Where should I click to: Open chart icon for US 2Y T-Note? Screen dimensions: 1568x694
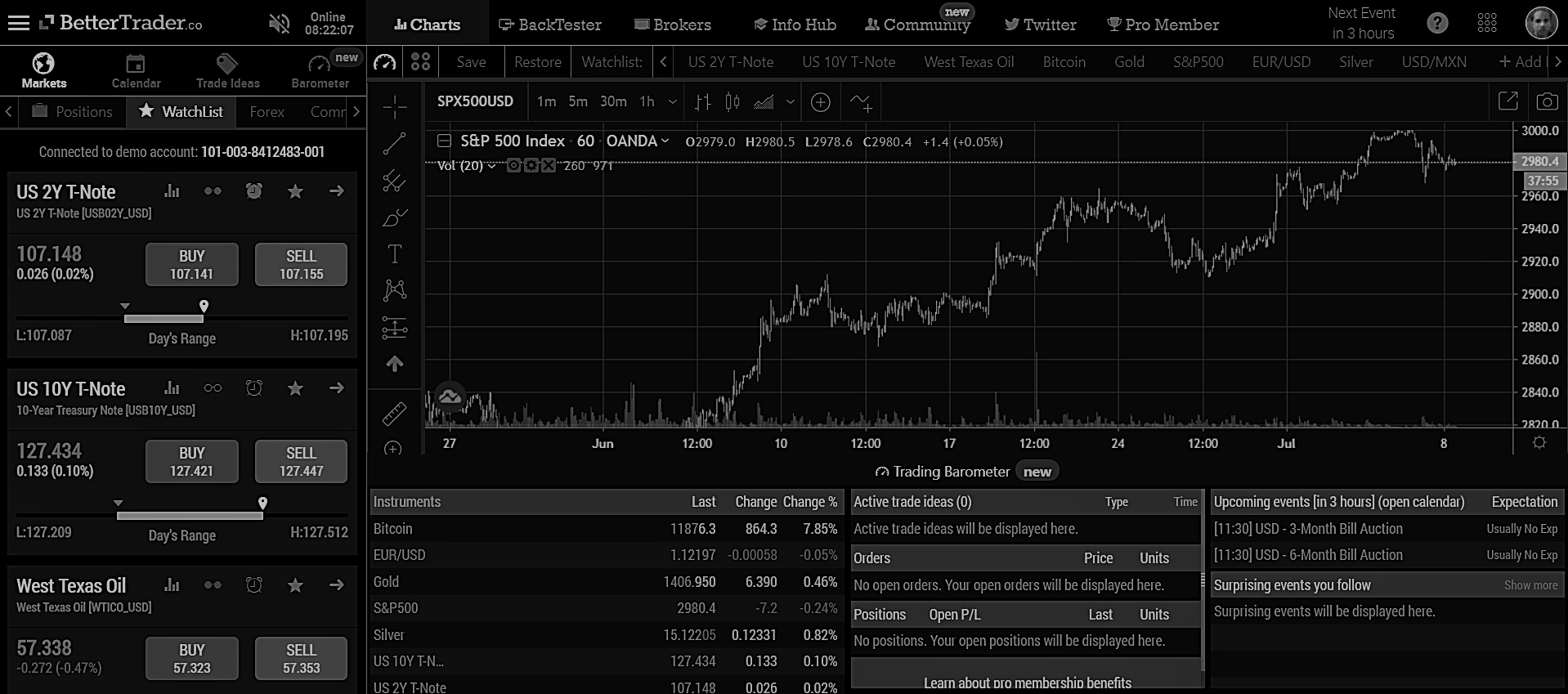click(x=172, y=191)
